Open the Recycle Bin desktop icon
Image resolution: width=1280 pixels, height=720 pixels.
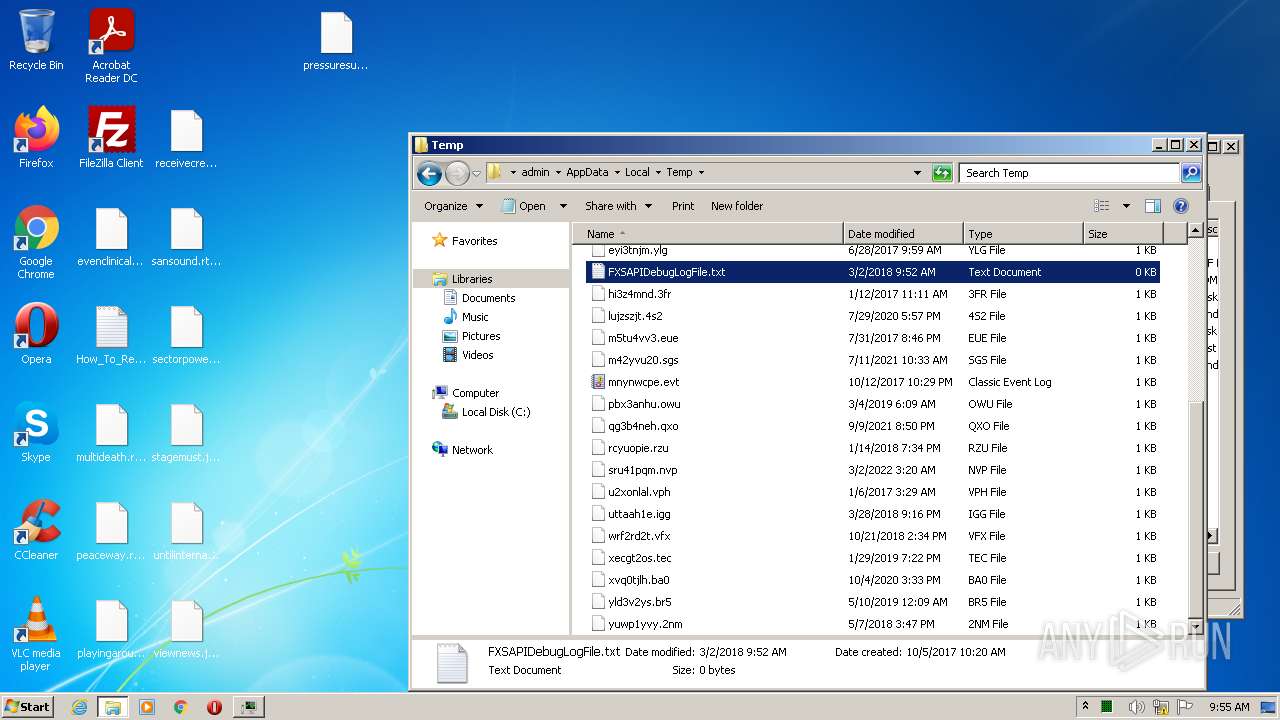pyautogui.click(x=36, y=40)
